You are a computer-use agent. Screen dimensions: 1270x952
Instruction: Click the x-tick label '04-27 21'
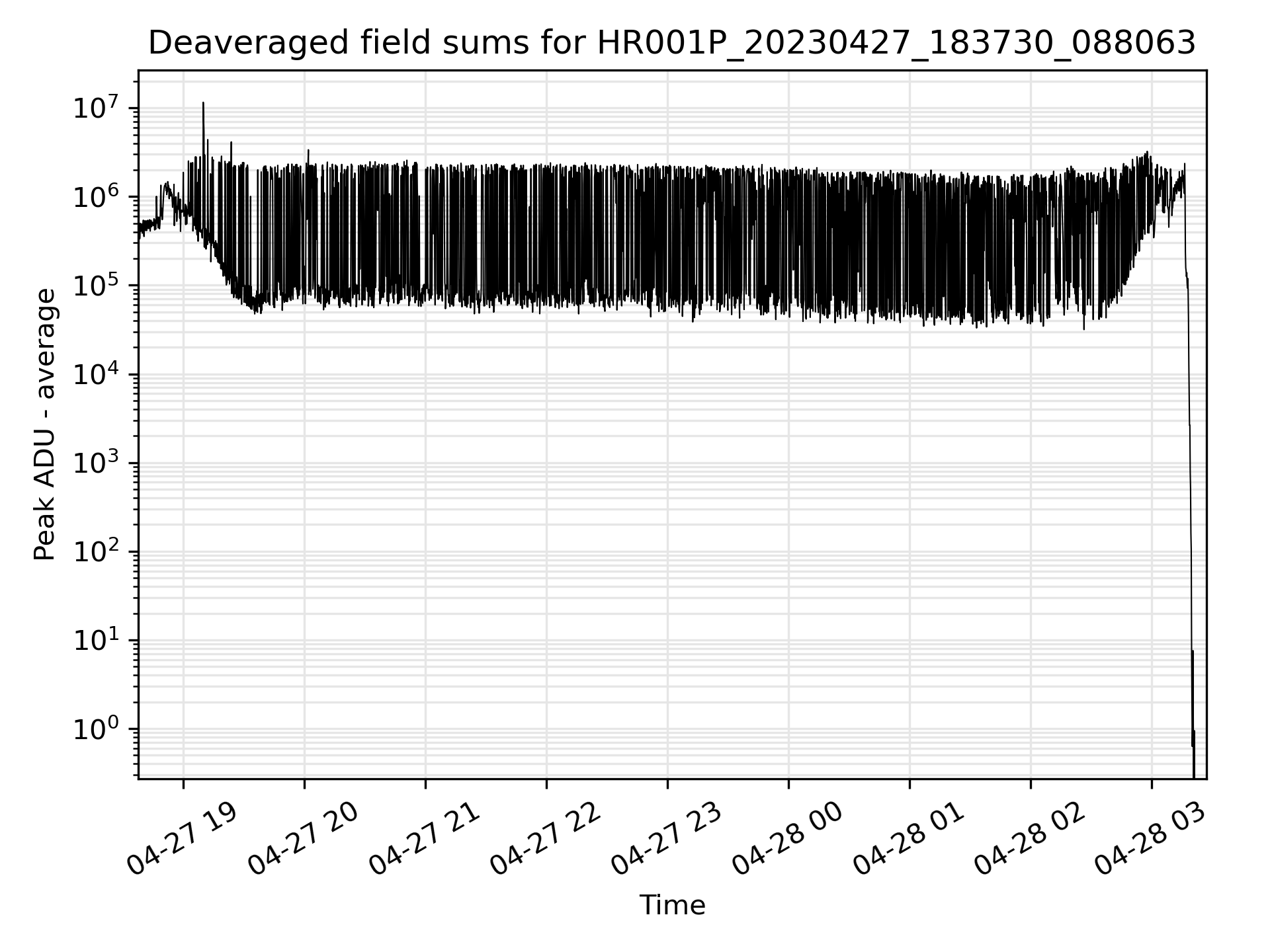point(424,838)
